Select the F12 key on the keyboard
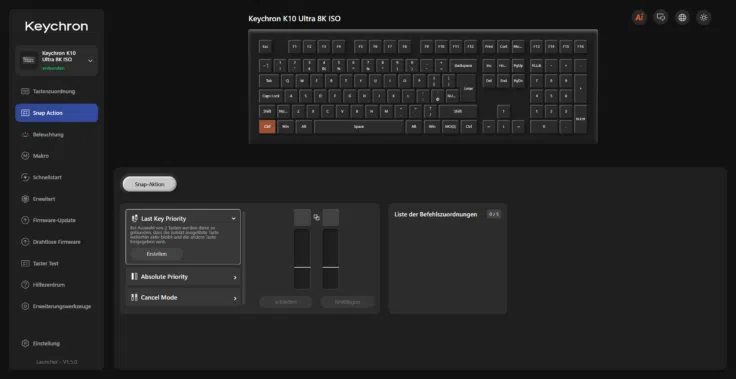 [471, 46]
